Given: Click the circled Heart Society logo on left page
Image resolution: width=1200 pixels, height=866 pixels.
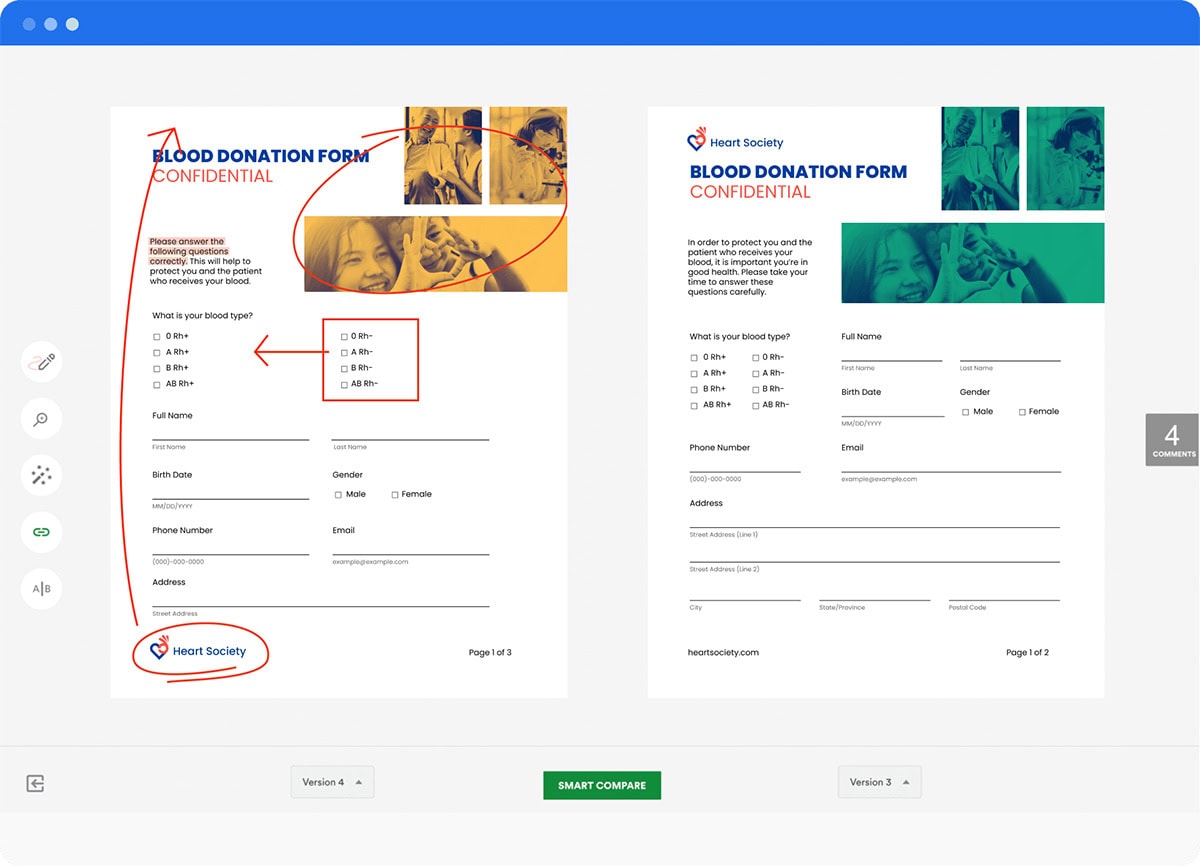Looking at the screenshot, I should 198,651.
